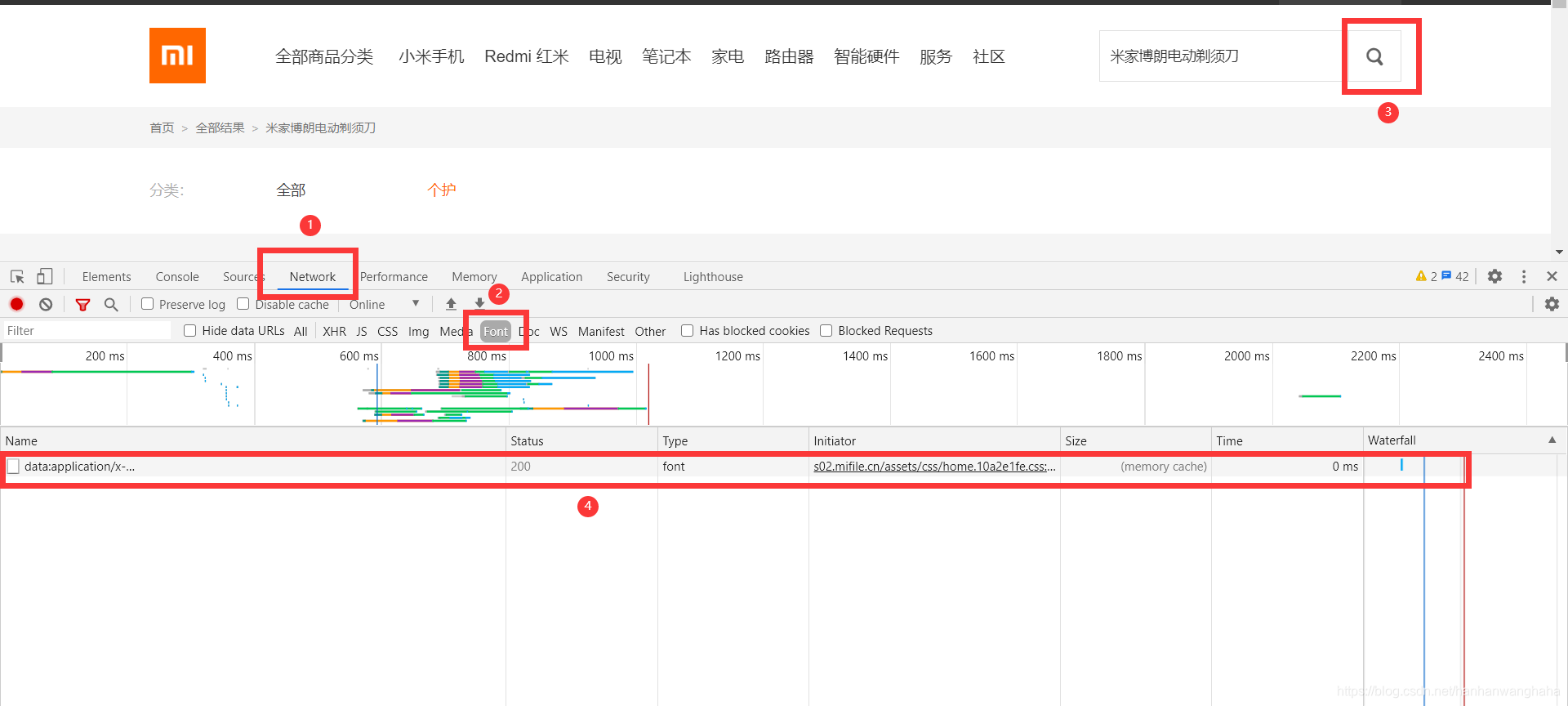Select the All filter type

point(301,331)
